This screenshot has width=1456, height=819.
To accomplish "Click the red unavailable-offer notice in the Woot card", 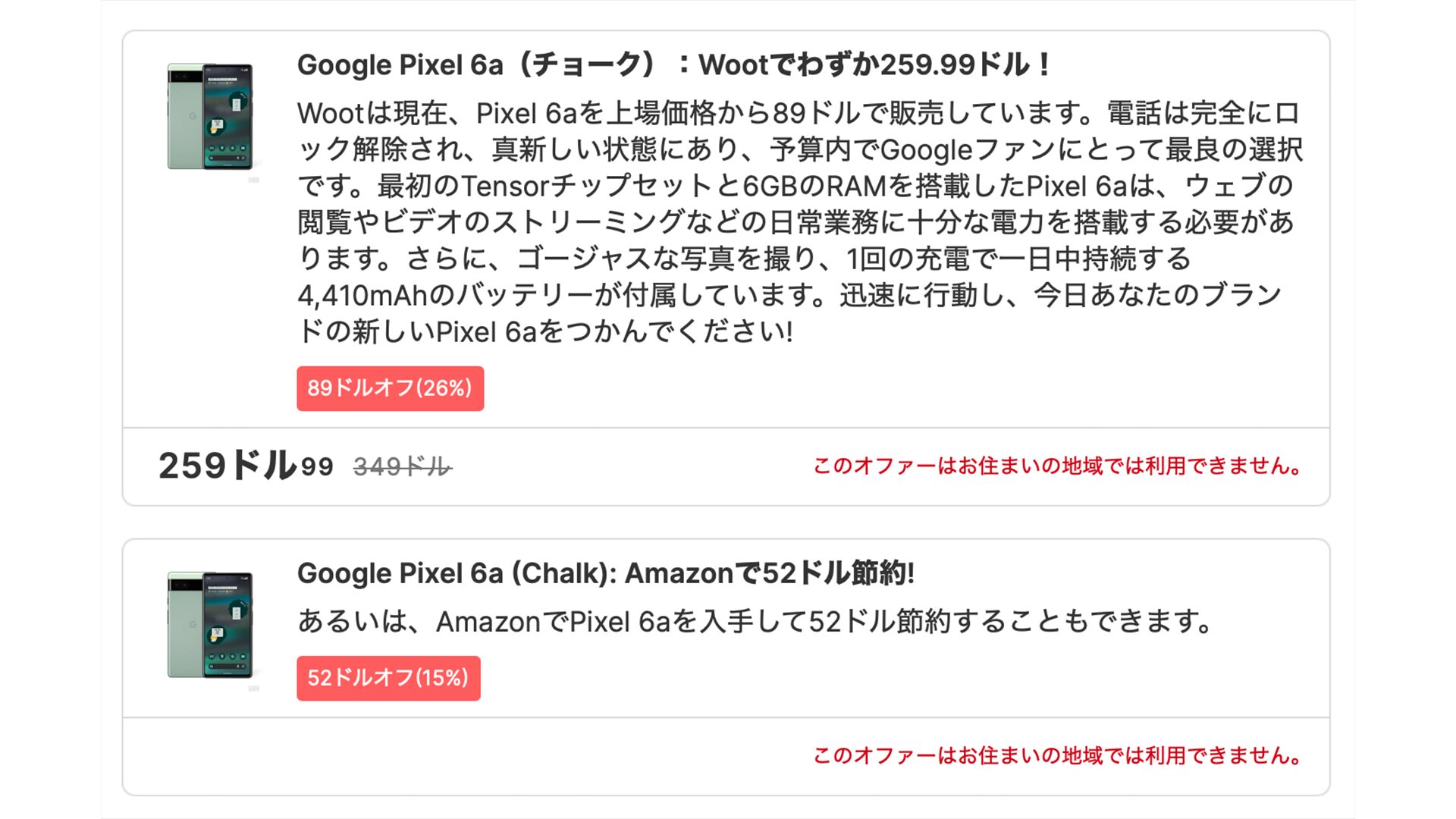I will coord(1057,466).
